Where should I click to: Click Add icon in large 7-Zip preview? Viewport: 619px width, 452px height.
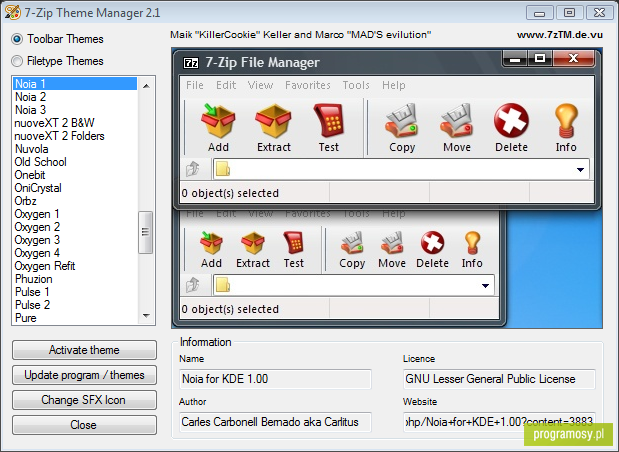[218, 121]
